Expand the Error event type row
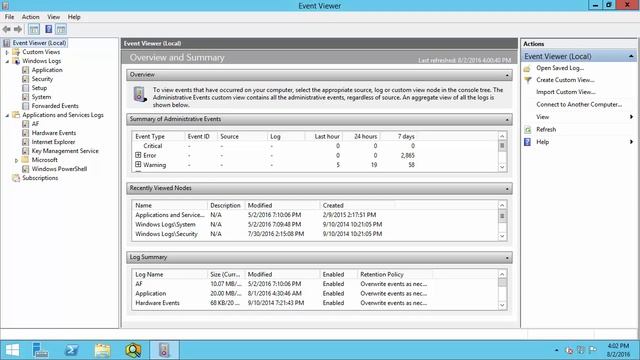The width and height of the screenshot is (640, 360). (138, 155)
